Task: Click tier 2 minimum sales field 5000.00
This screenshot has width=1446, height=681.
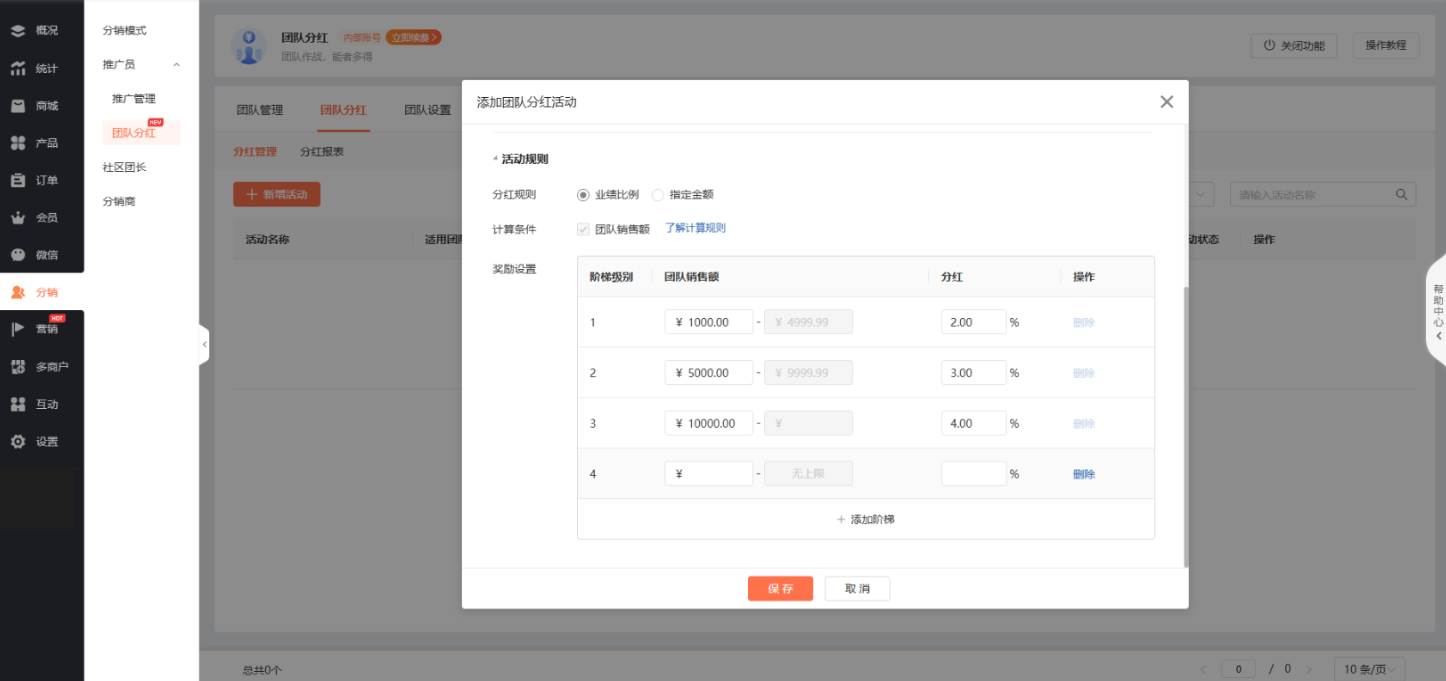Action: pos(709,373)
